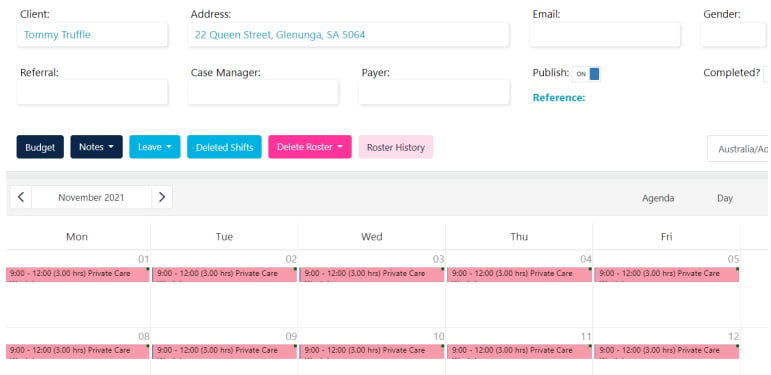
Task: Select date number 04 in calendar
Action: 586,259
